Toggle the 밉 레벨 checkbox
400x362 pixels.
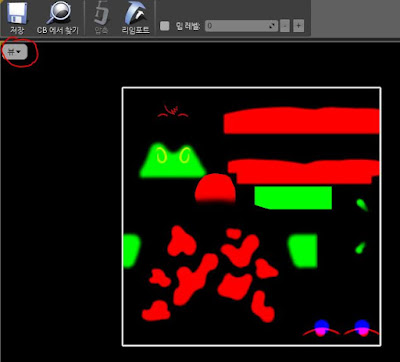click(165, 26)
